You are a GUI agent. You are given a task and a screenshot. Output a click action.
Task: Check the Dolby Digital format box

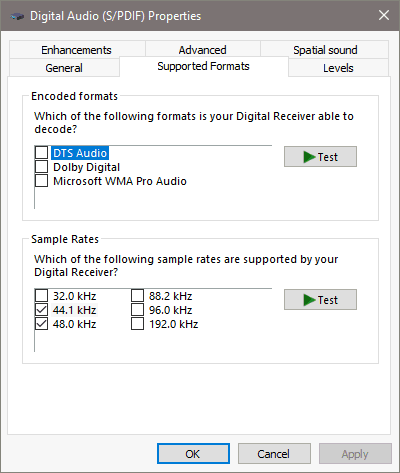point(41,167)
